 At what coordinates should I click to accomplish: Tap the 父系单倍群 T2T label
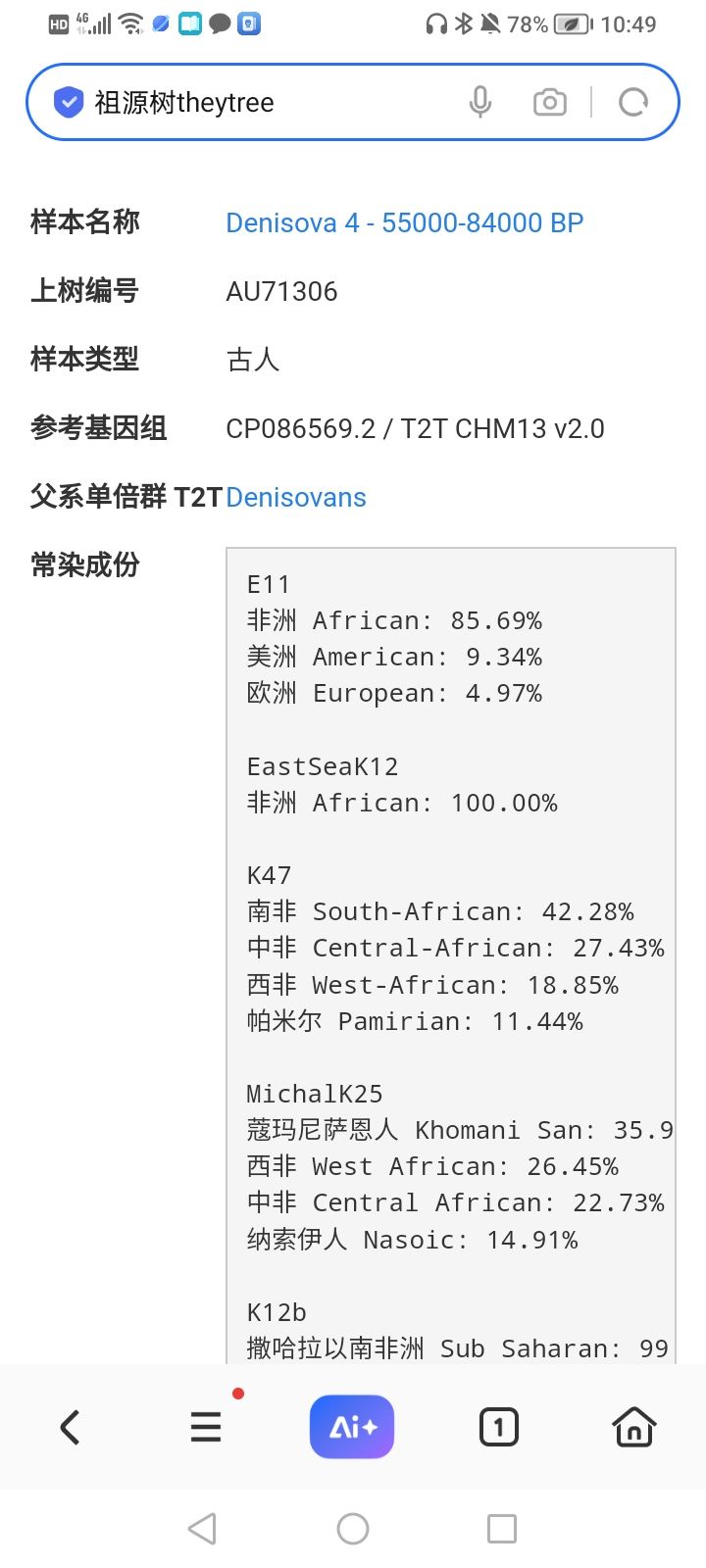pyautogui.click(x=126, y=497)
